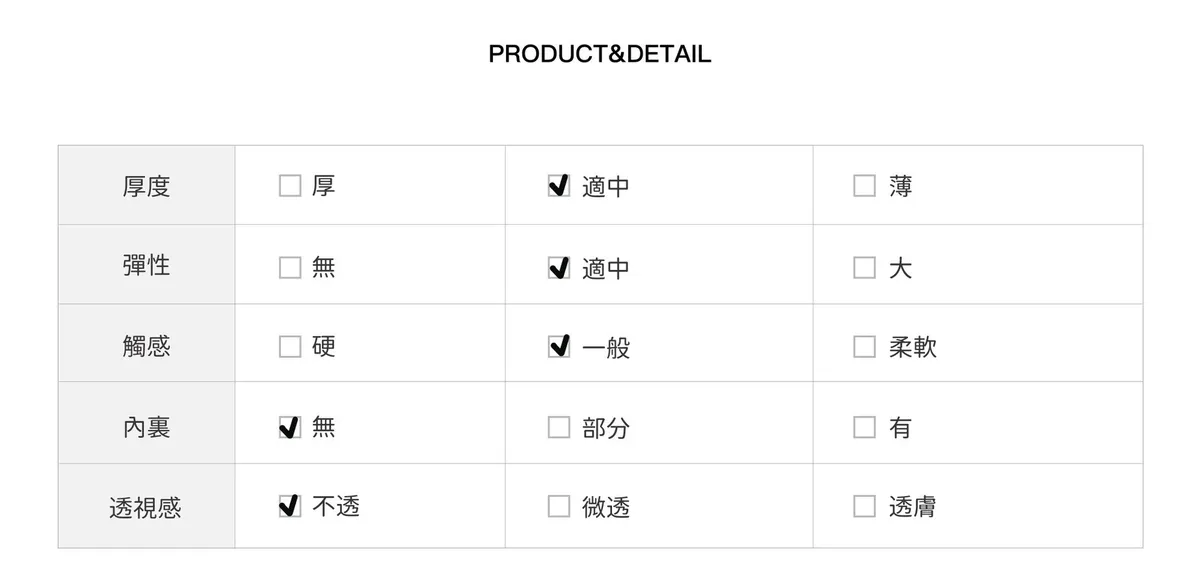The height and width of the screenshot is (576, 1200).
Task: Check the 柔軟 texture checkbox
Action: coord(864,346)
